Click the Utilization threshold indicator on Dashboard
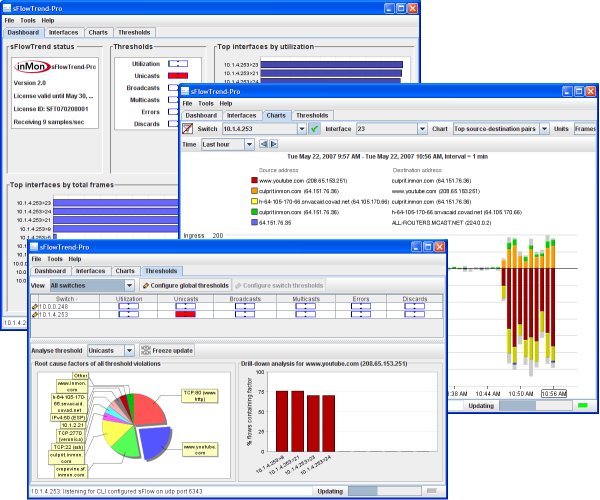Viewport: 600px width, 500px height. 178,63
